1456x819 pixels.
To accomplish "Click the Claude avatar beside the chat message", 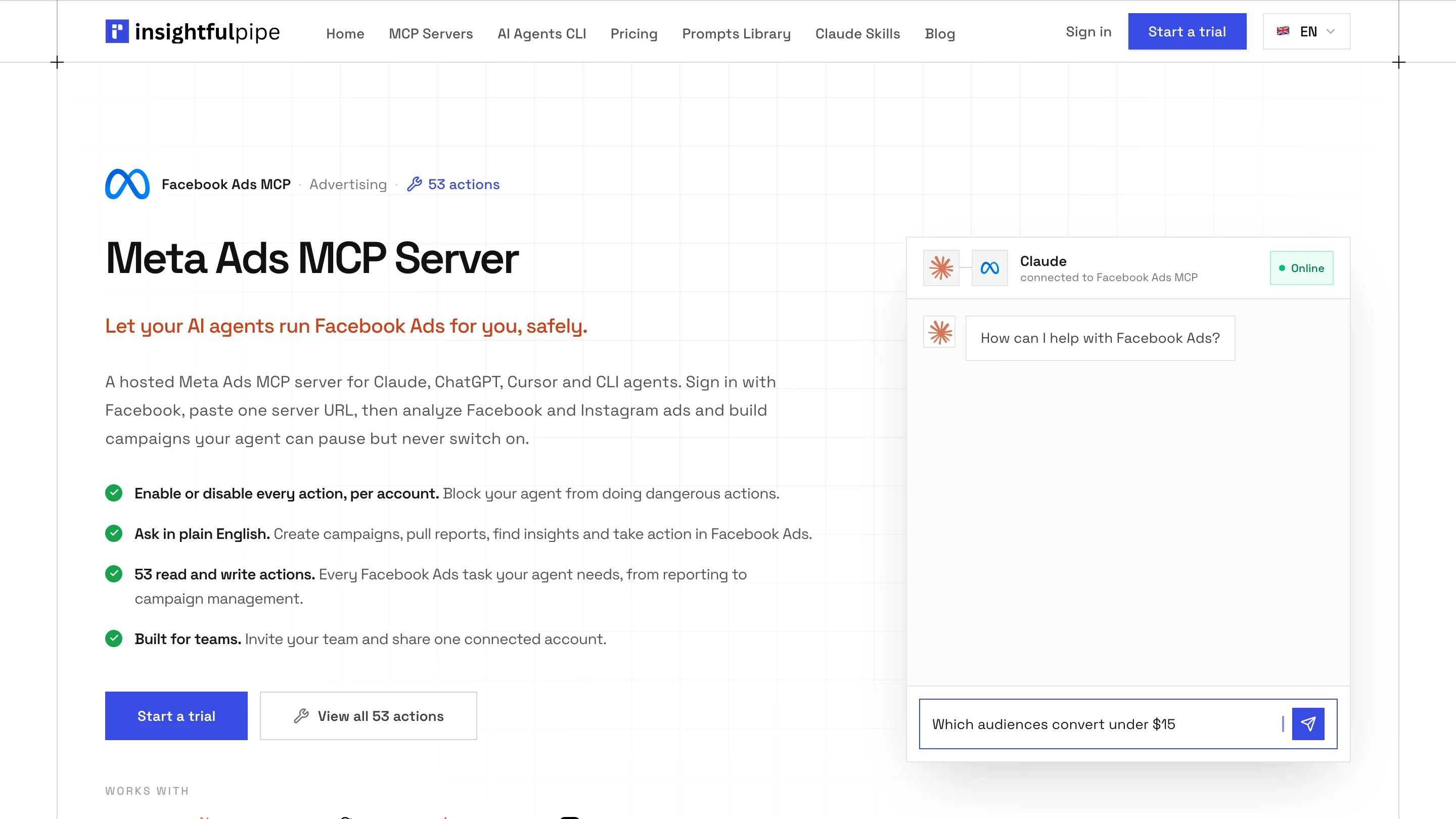I will tap(939, 332).
